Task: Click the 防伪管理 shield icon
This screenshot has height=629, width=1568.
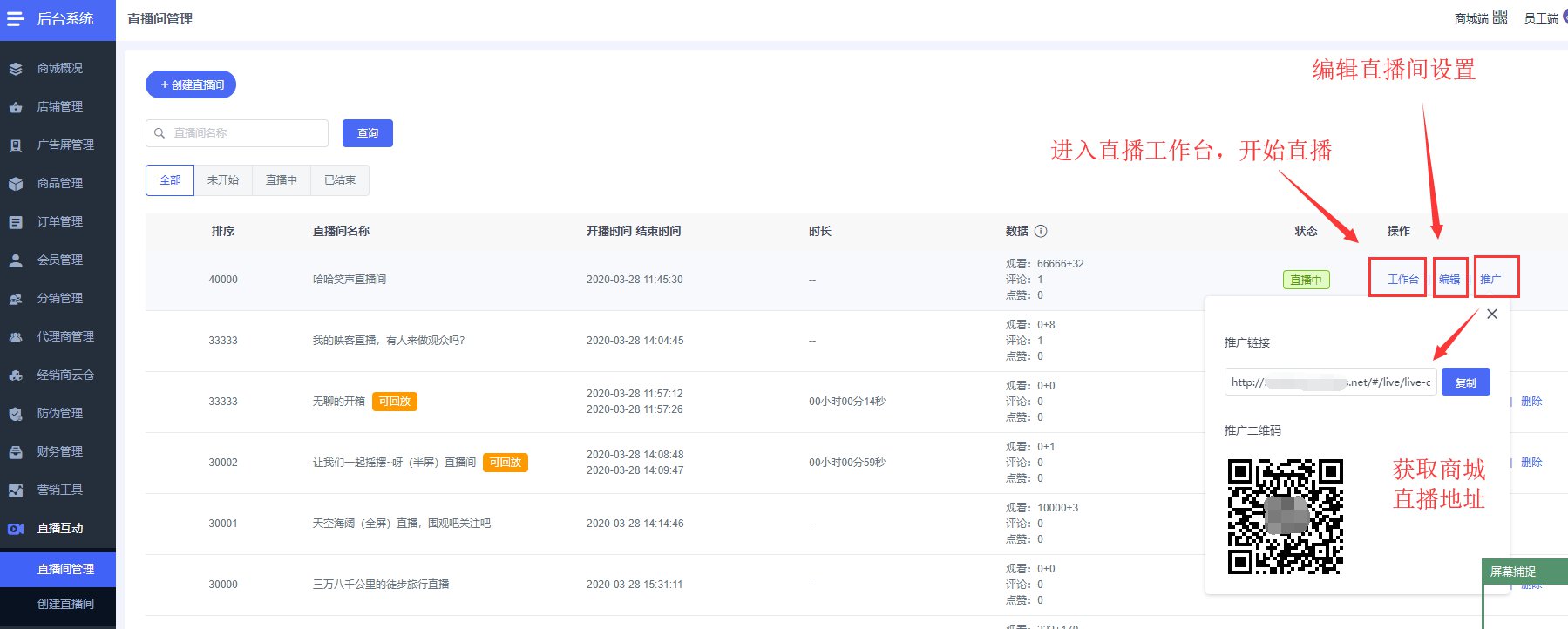Action: coord(16,413)
